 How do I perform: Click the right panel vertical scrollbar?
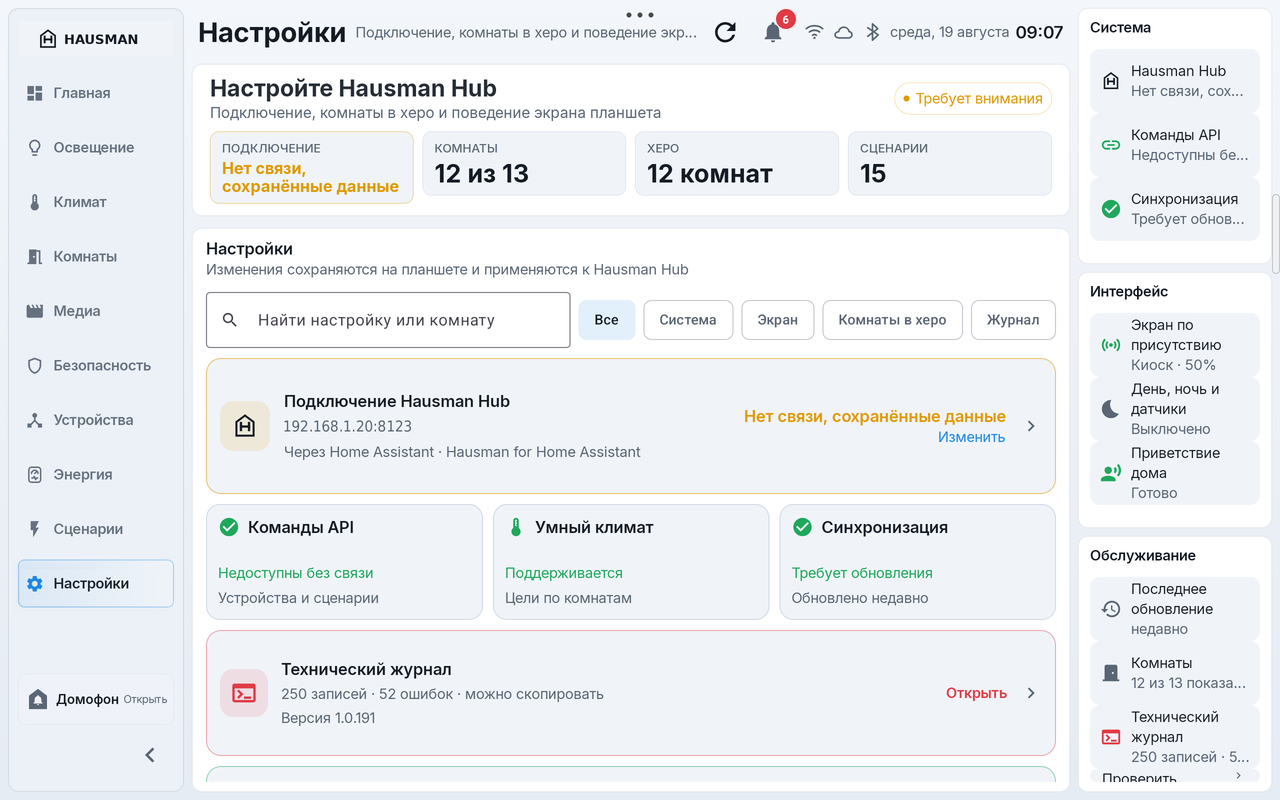tap(1275, 233)
